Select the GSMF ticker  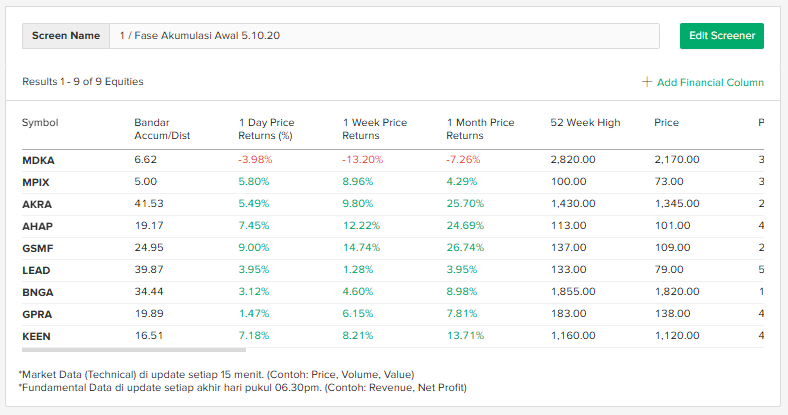click(x=38, y=248)
